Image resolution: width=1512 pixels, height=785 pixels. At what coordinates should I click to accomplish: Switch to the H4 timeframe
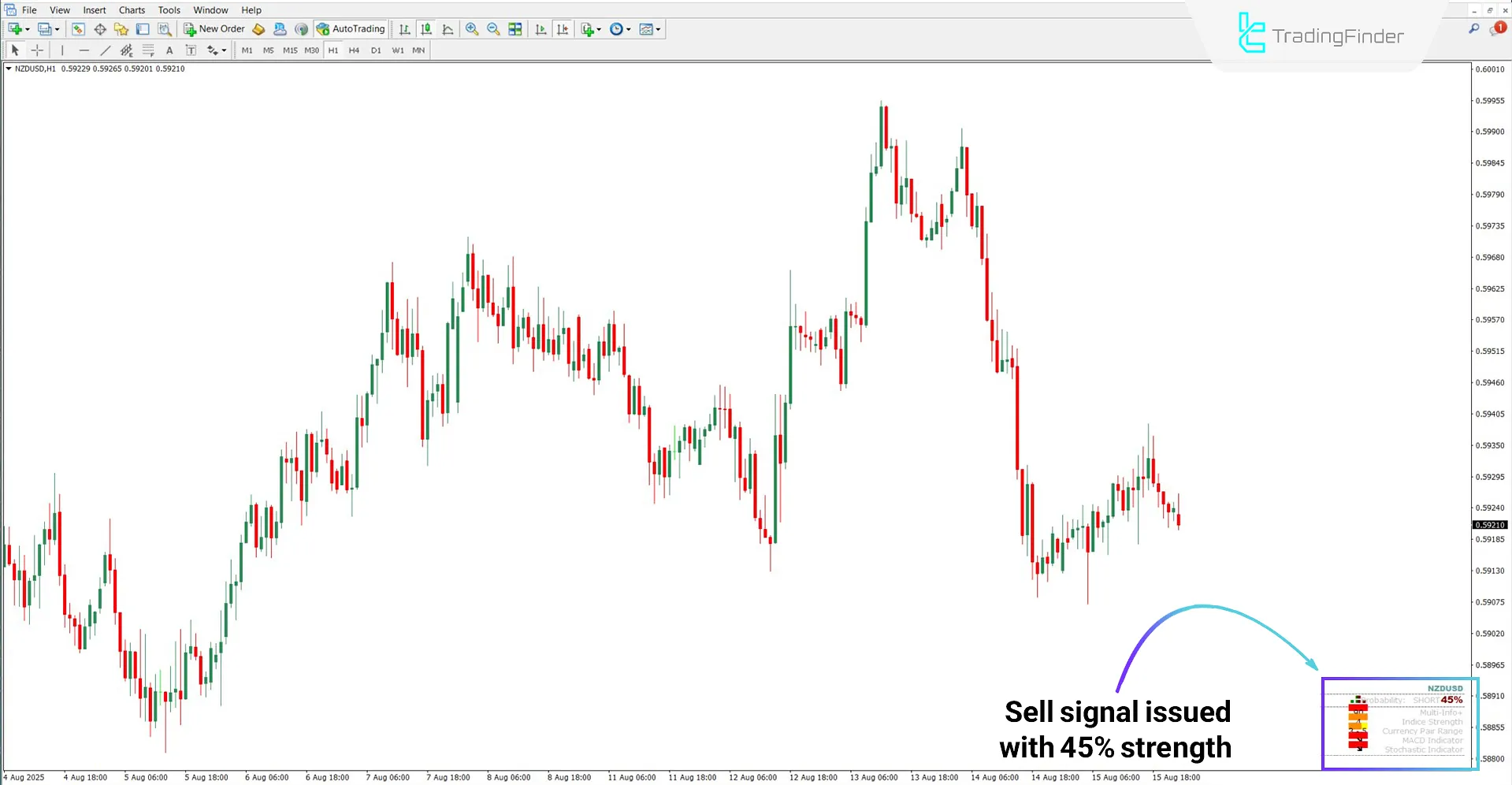click(x=354, y=50)
